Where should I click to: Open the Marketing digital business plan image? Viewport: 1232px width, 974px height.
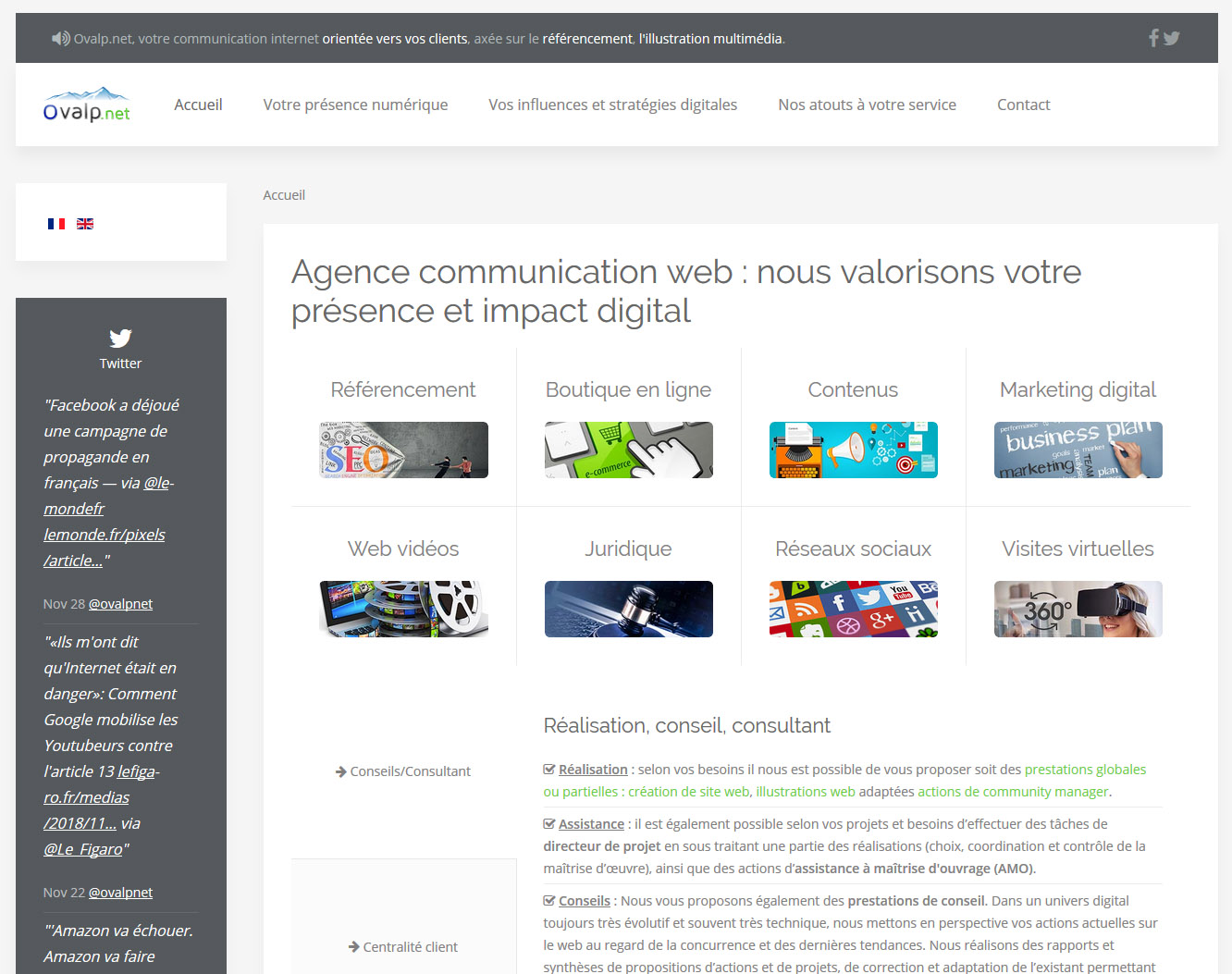pyautogui.click(x=1078, y=450)
